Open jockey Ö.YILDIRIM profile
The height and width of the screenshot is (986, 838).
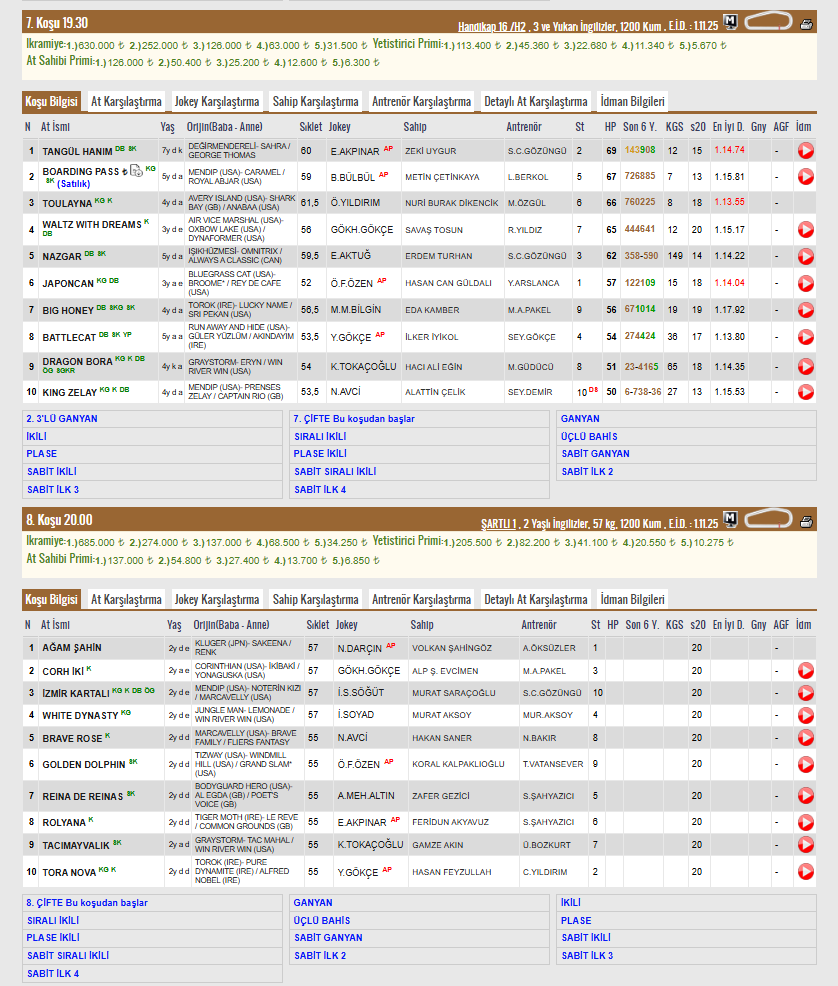coord(355,203)
